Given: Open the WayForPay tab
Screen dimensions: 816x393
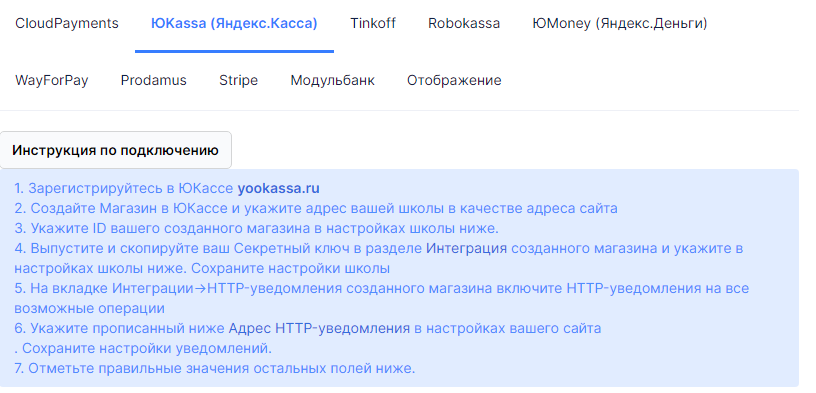Looking at the screenshot, I should tap(52, 81).
